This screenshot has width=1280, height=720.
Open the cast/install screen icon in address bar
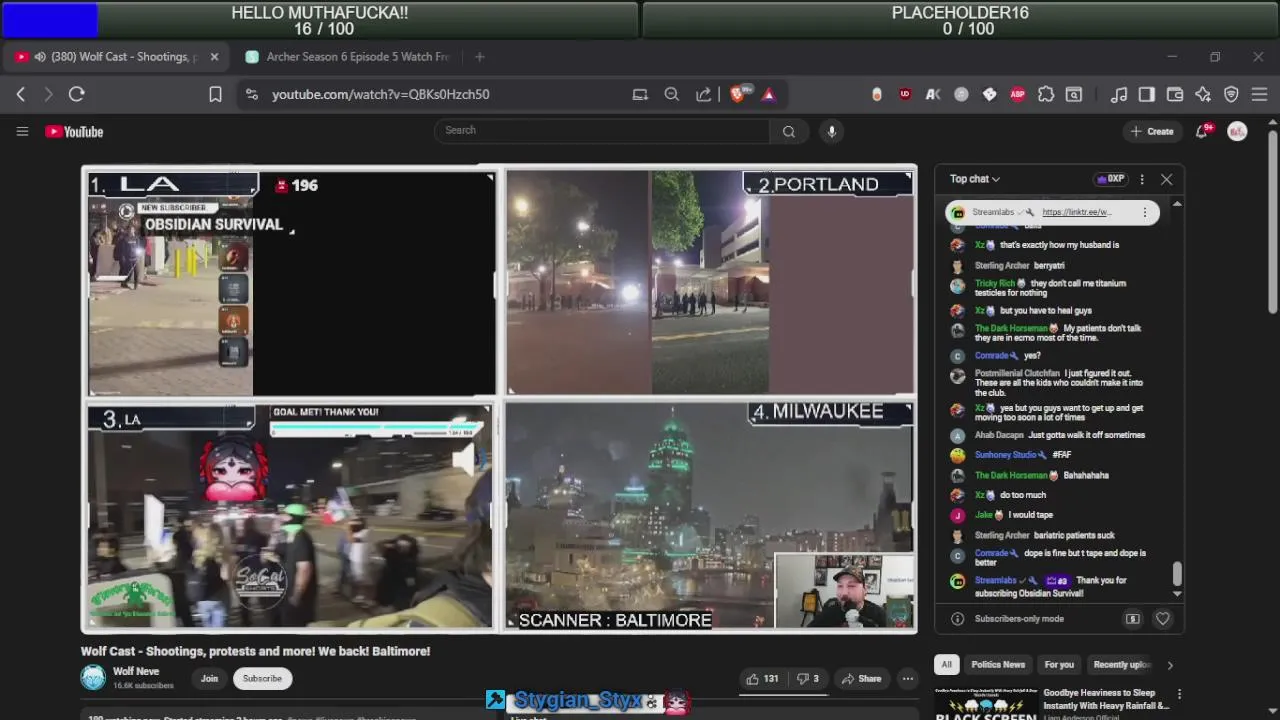tap(640, 94)
